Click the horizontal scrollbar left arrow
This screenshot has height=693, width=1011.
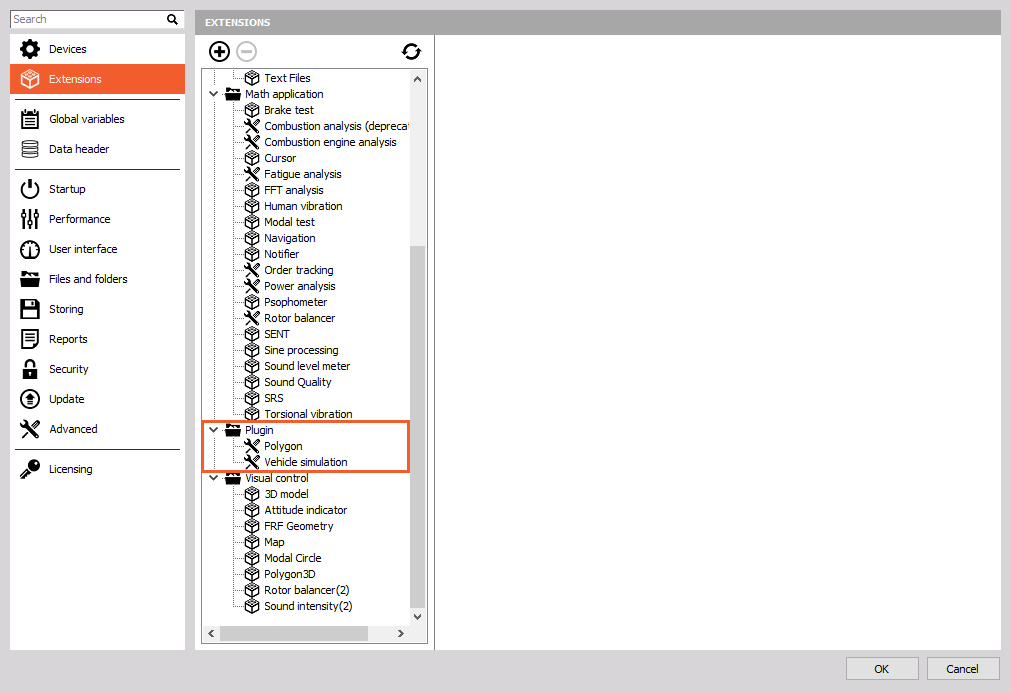point(211,634)
